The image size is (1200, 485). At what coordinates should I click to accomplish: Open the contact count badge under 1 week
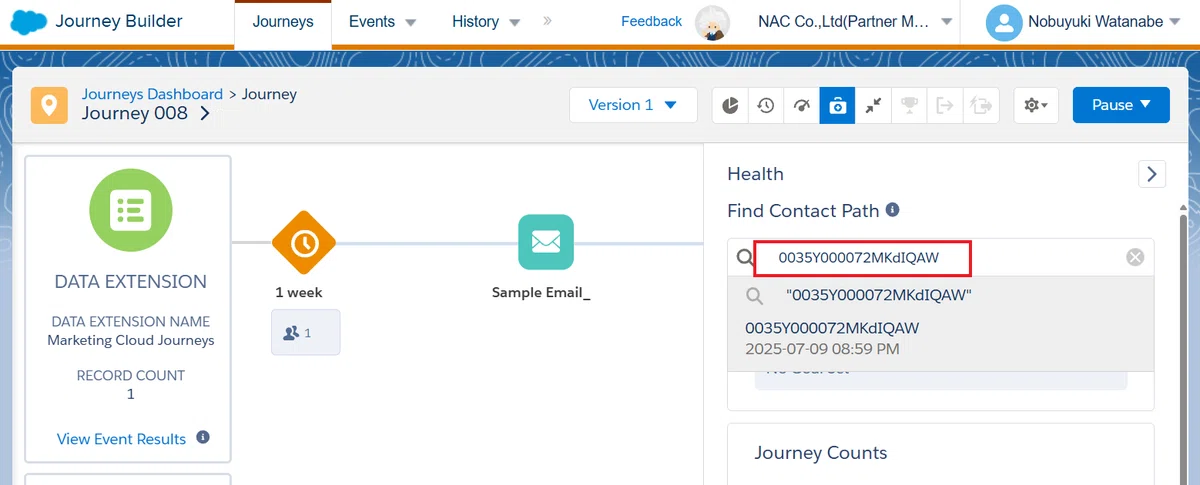pos(306,332)
